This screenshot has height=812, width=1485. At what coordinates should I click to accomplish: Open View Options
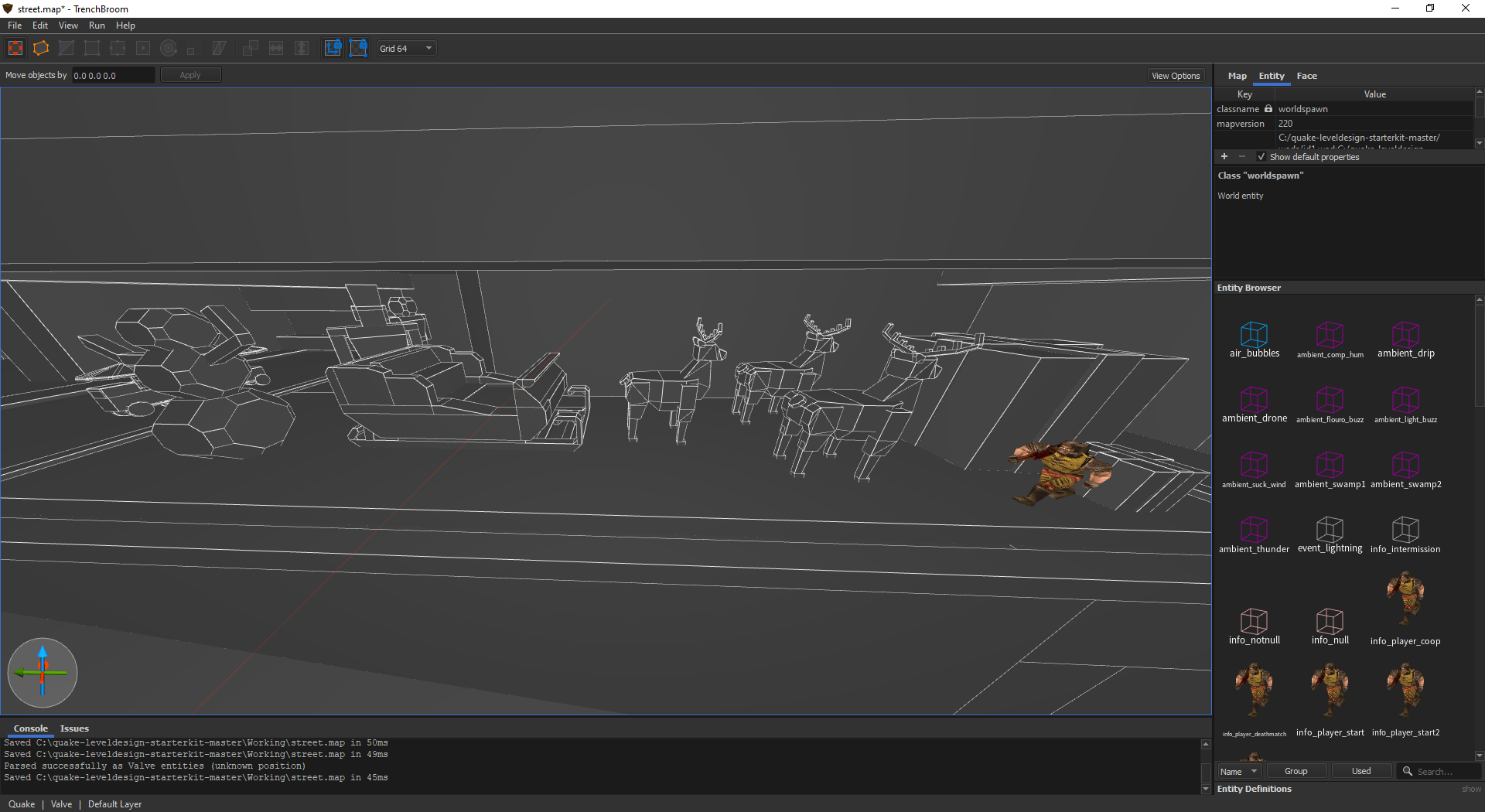coord(1176,76)
